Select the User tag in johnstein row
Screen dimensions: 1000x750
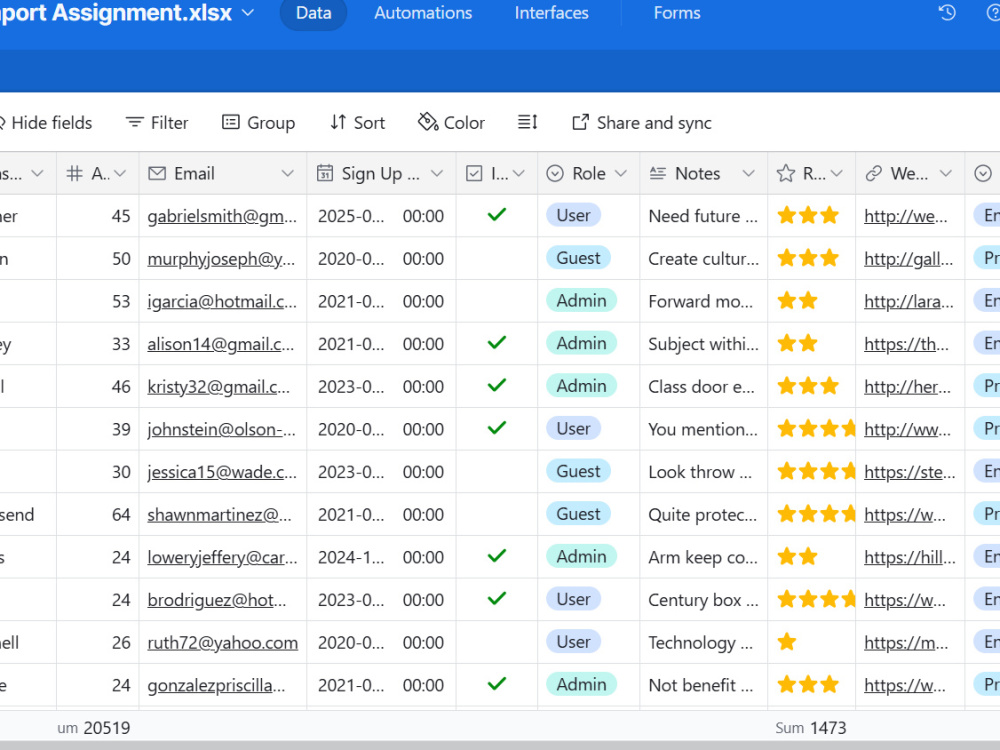point(573,429)
